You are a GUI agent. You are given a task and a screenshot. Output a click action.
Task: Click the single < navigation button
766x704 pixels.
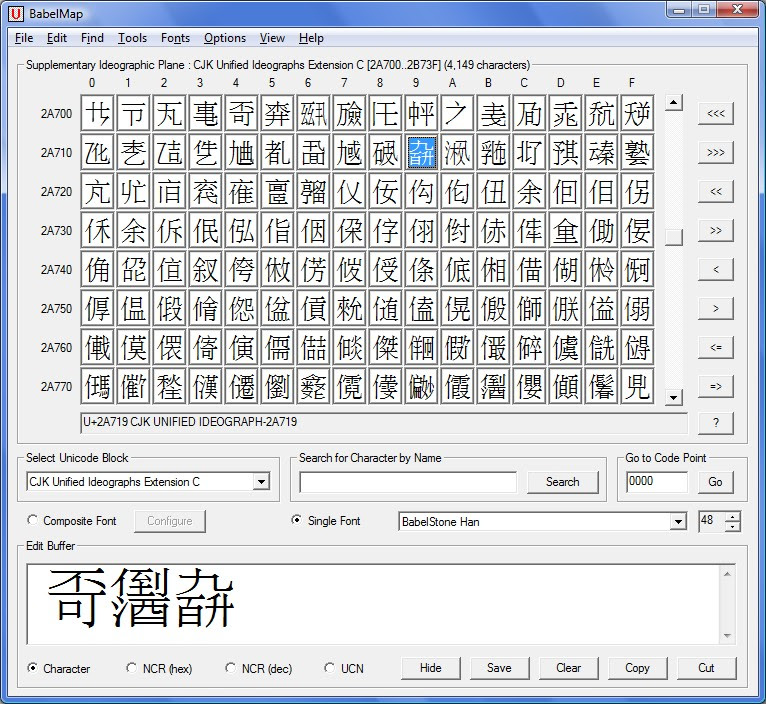tap(716, 270)
